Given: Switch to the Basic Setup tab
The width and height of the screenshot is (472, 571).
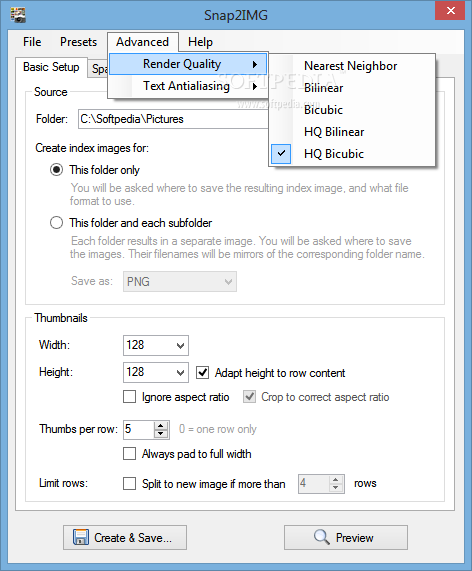Looking at the screenshot, I should pos(51,67).
